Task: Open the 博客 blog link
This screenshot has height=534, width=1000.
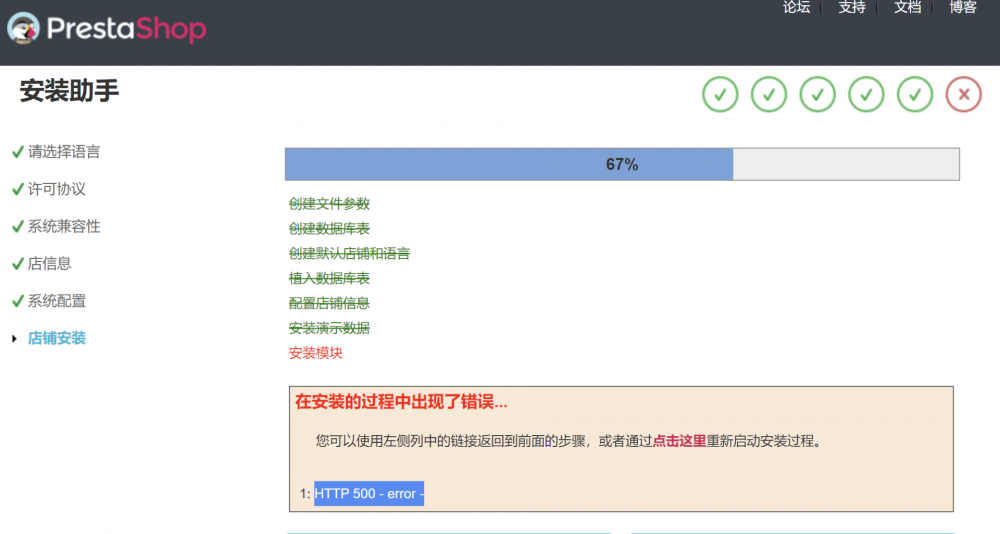Action: coord(963,7)
